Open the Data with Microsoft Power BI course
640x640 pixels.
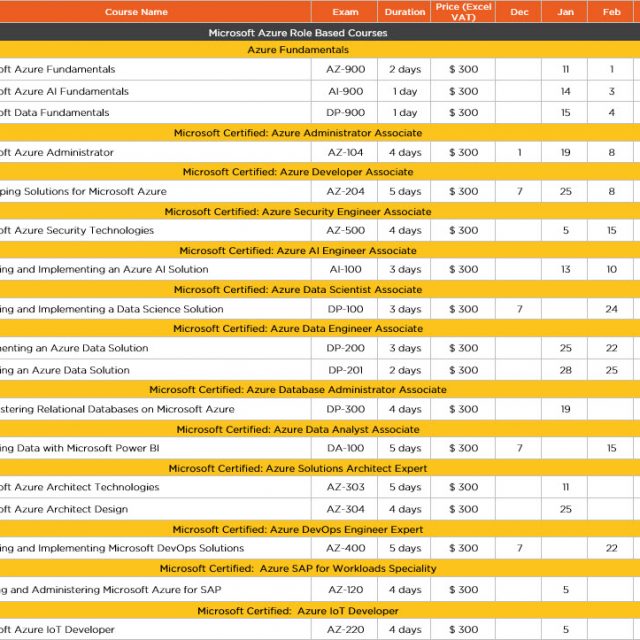tap(79, 449)
